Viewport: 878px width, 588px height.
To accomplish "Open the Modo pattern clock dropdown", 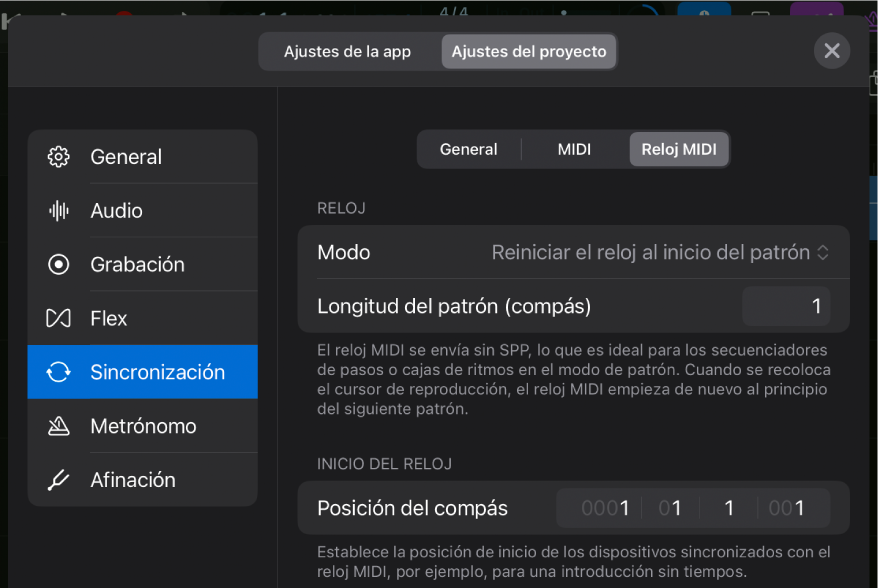I will click(656, 252).
